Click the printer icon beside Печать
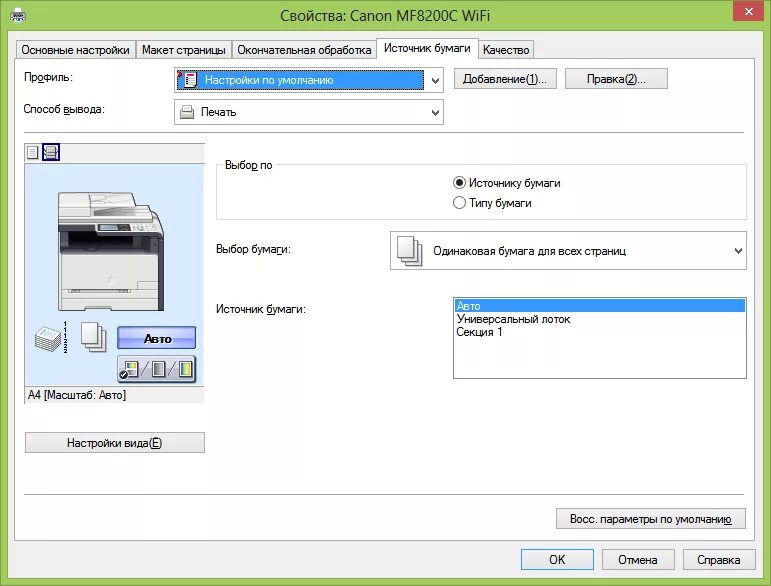Image resolution: width=771 pixels, height=586 pixels. tap(187, 112)
